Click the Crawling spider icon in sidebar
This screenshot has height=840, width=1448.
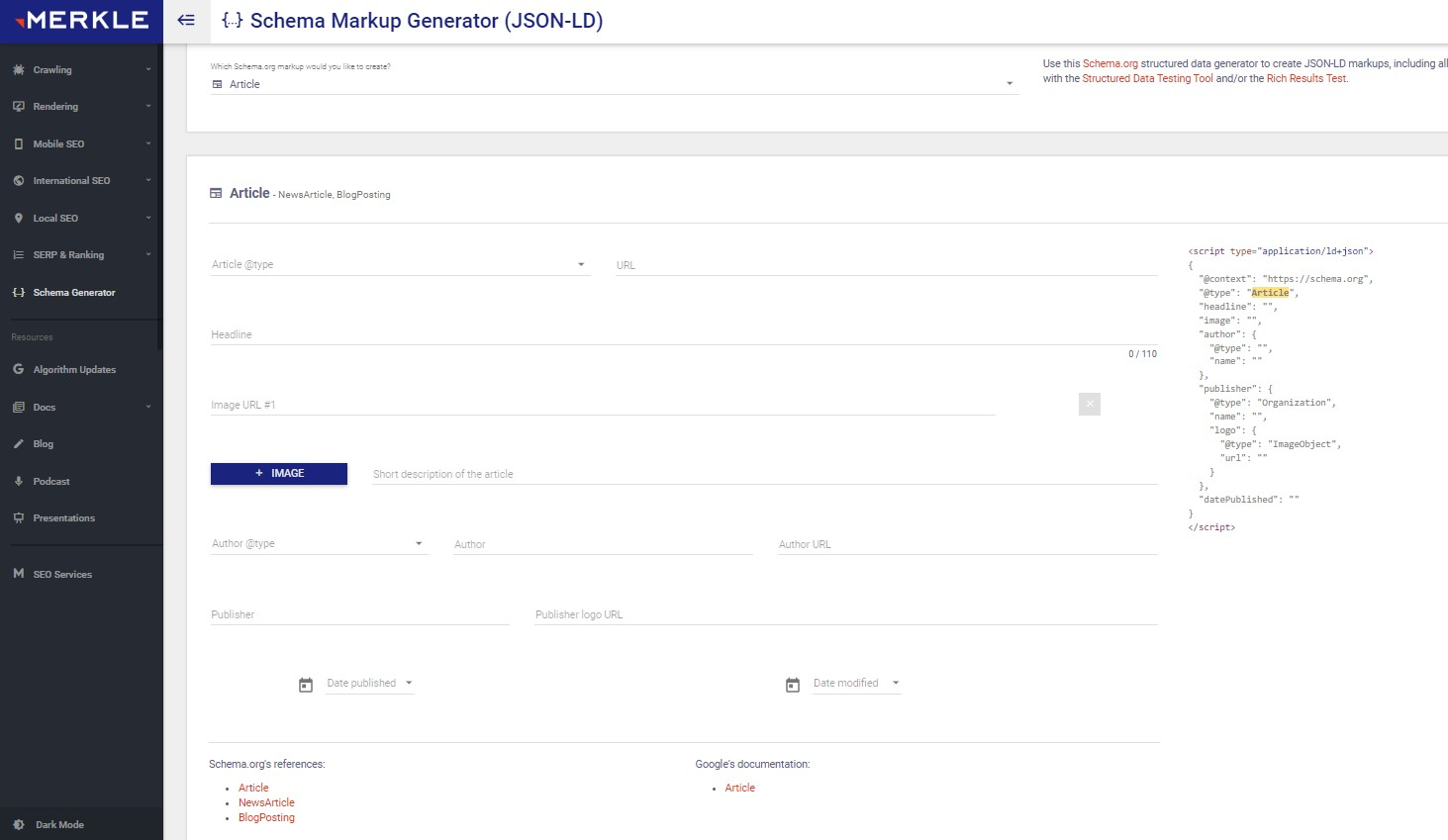pyautogui.click(x=17, y=69)
